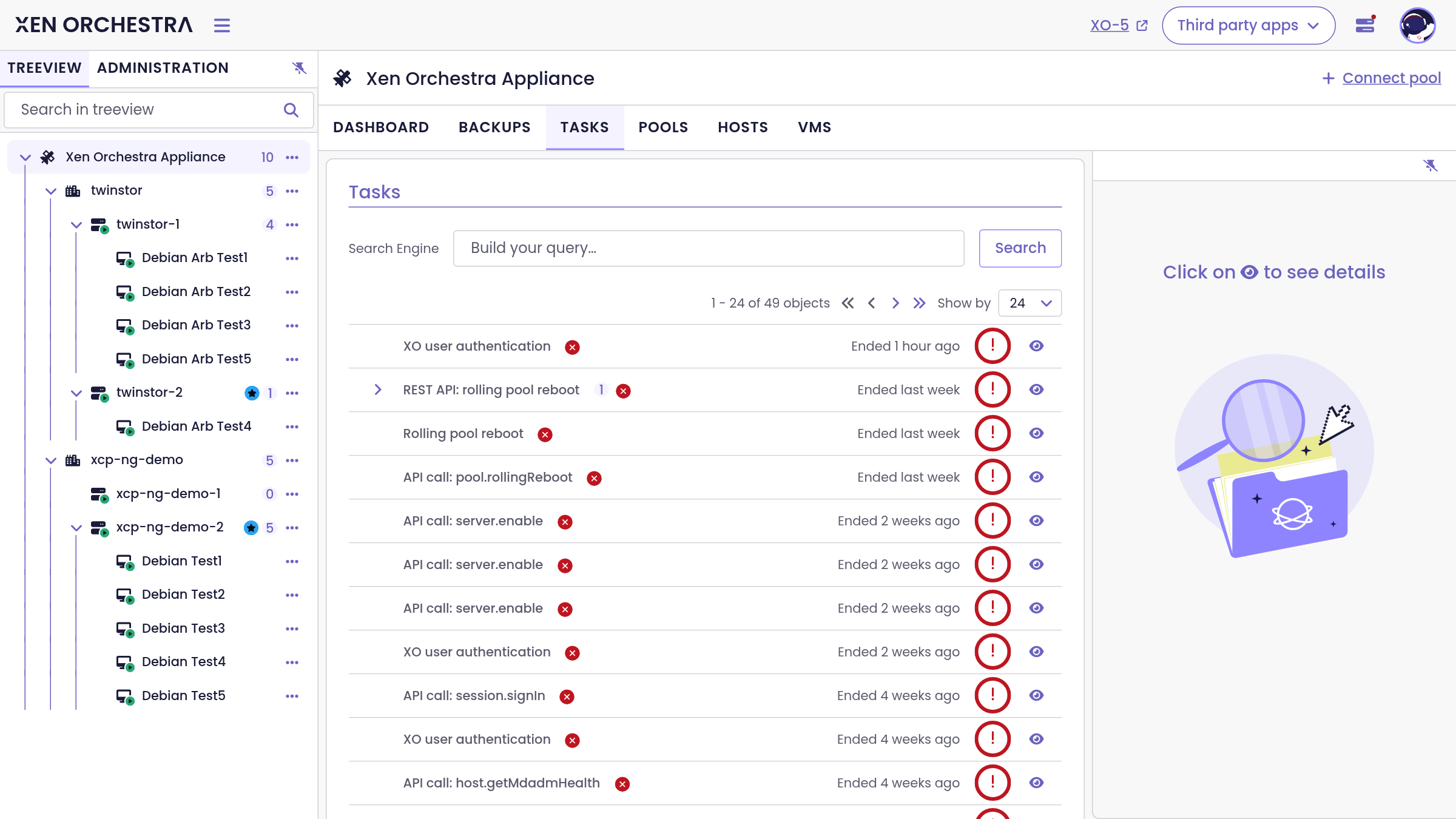View details of XO user authentication 2 weeks ago
Screen dimensions: 1456x819
coord(1036,652)
